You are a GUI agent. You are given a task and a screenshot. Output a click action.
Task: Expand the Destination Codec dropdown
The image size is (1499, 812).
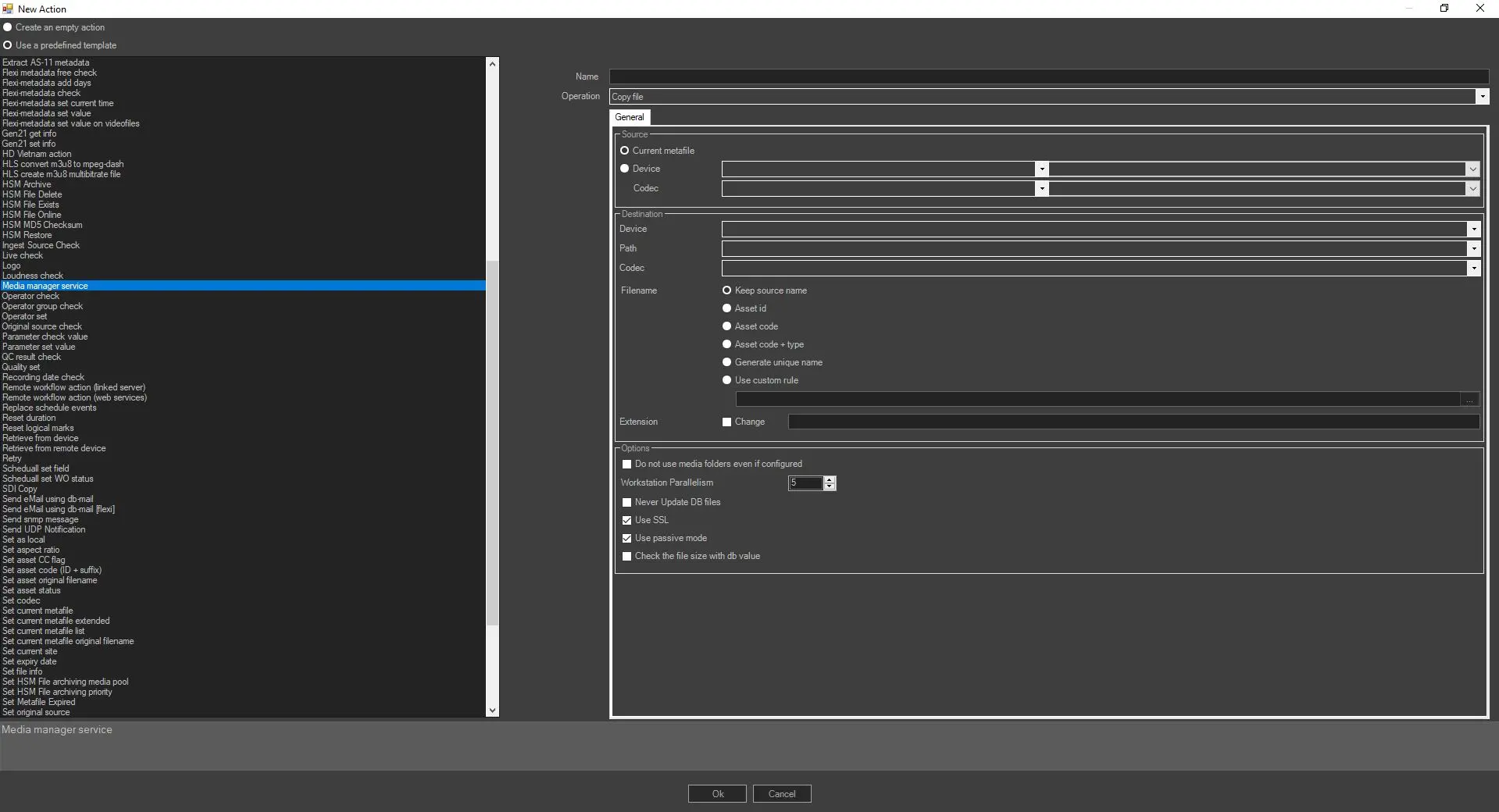pos(1473,269)
